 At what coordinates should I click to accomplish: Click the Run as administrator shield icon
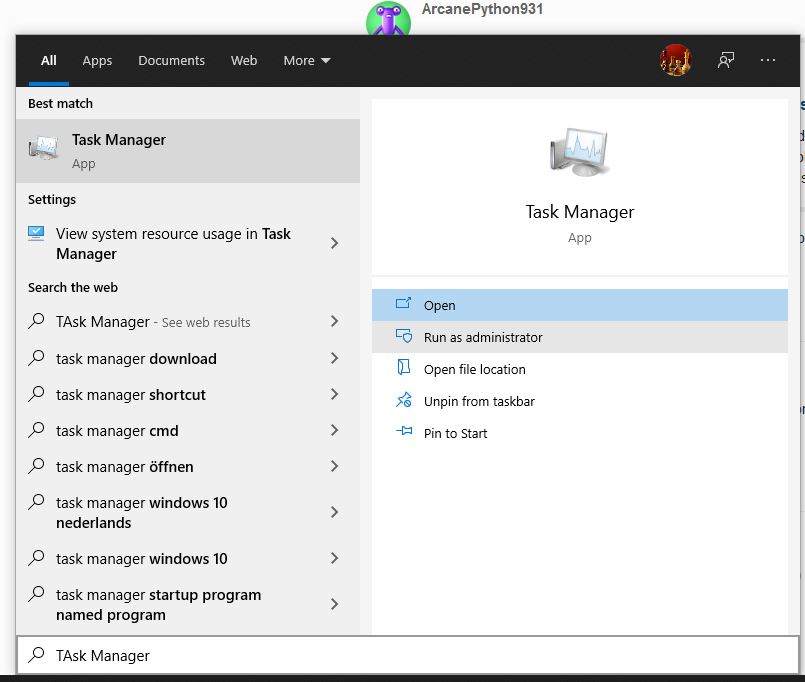(x=404, y=337)
